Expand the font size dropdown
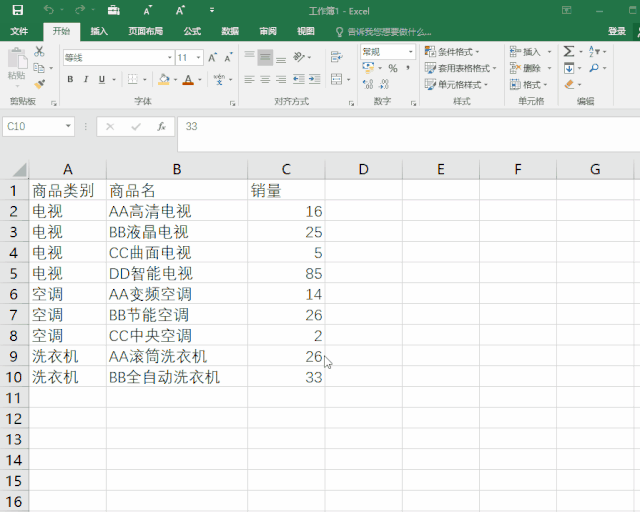 (x=198, y=58)
